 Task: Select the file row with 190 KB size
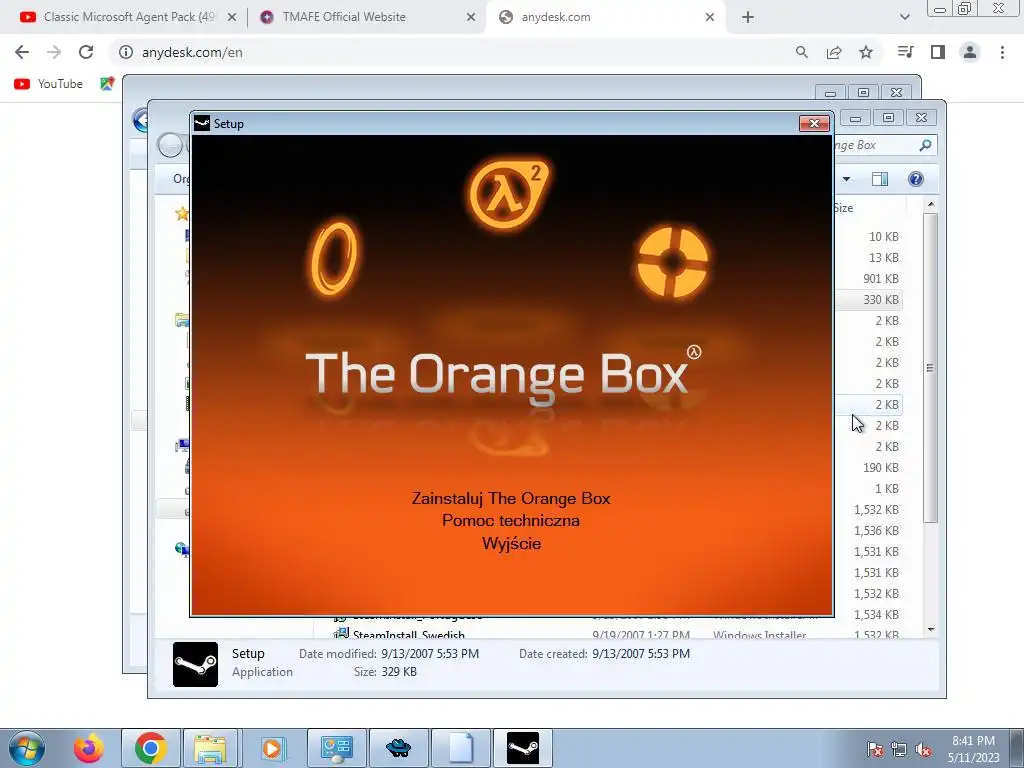click(x=869, y=468)
